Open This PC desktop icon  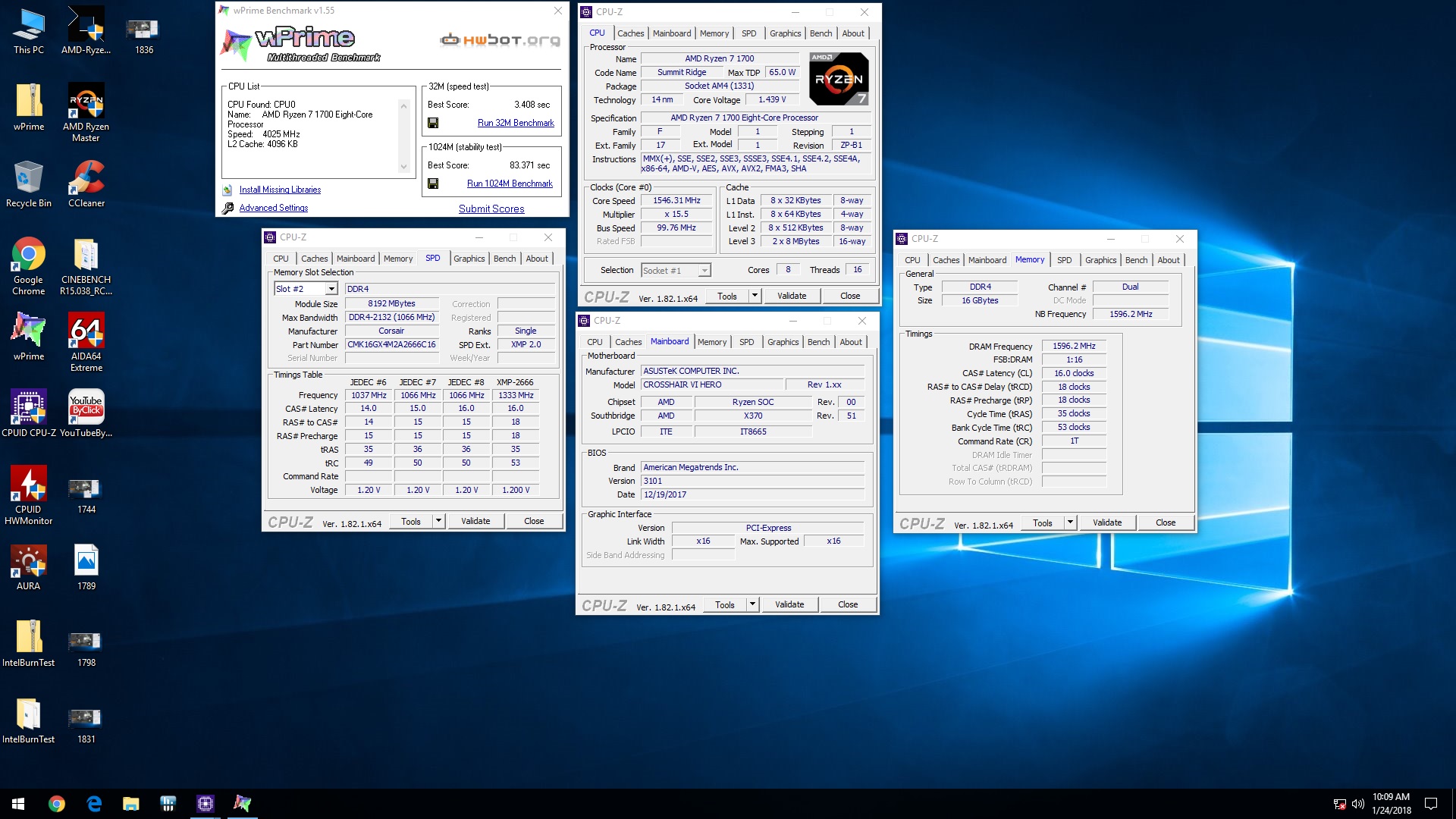[29, 30]
